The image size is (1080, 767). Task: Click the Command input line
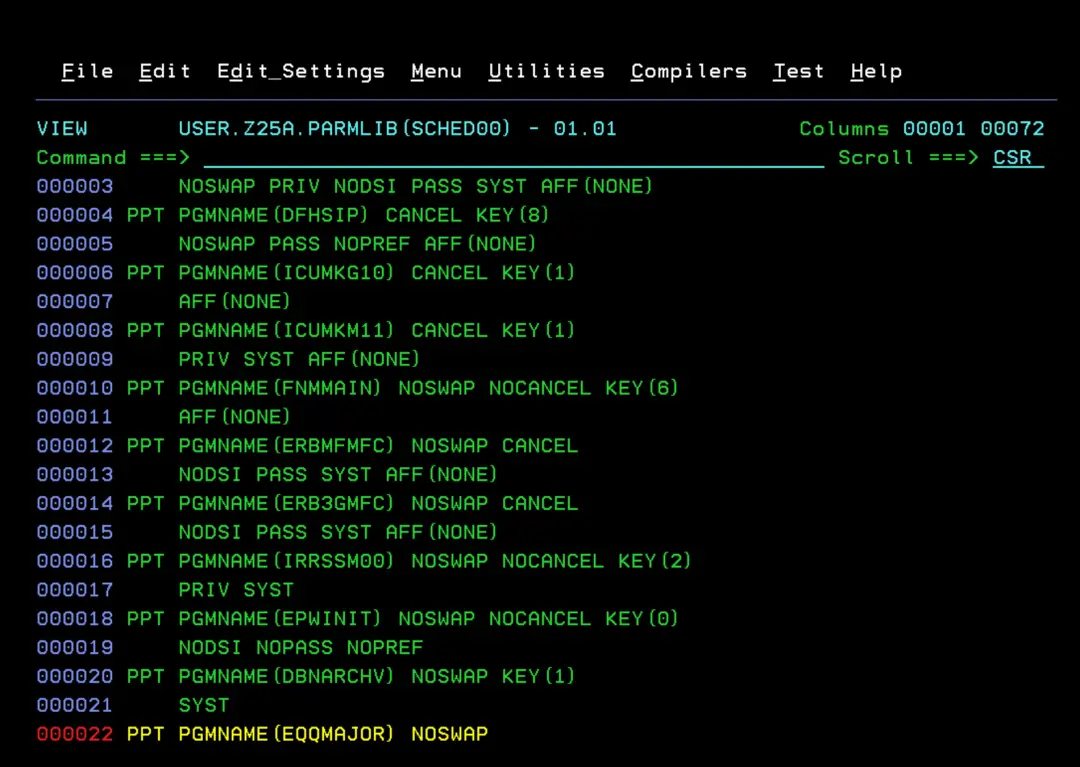click(x=514, y=158)
